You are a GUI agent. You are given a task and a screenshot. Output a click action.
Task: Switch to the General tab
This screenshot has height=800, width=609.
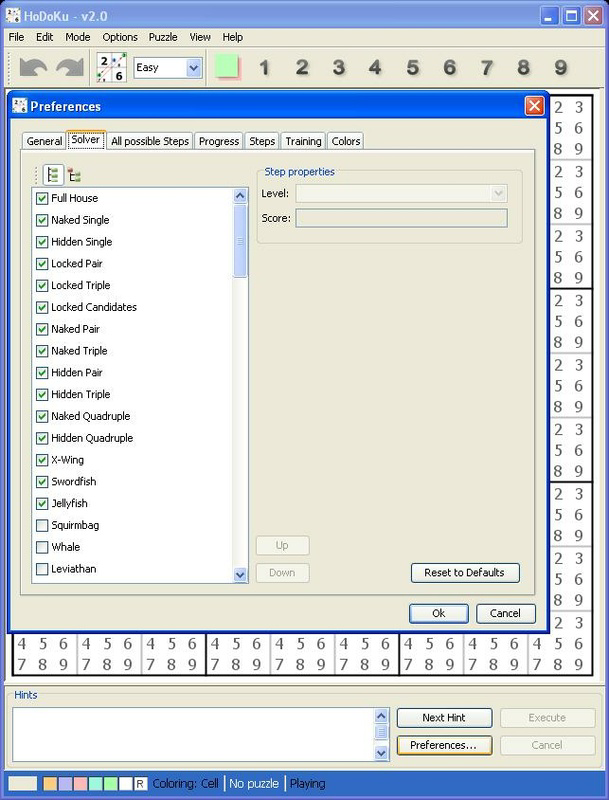click(44, 141)
